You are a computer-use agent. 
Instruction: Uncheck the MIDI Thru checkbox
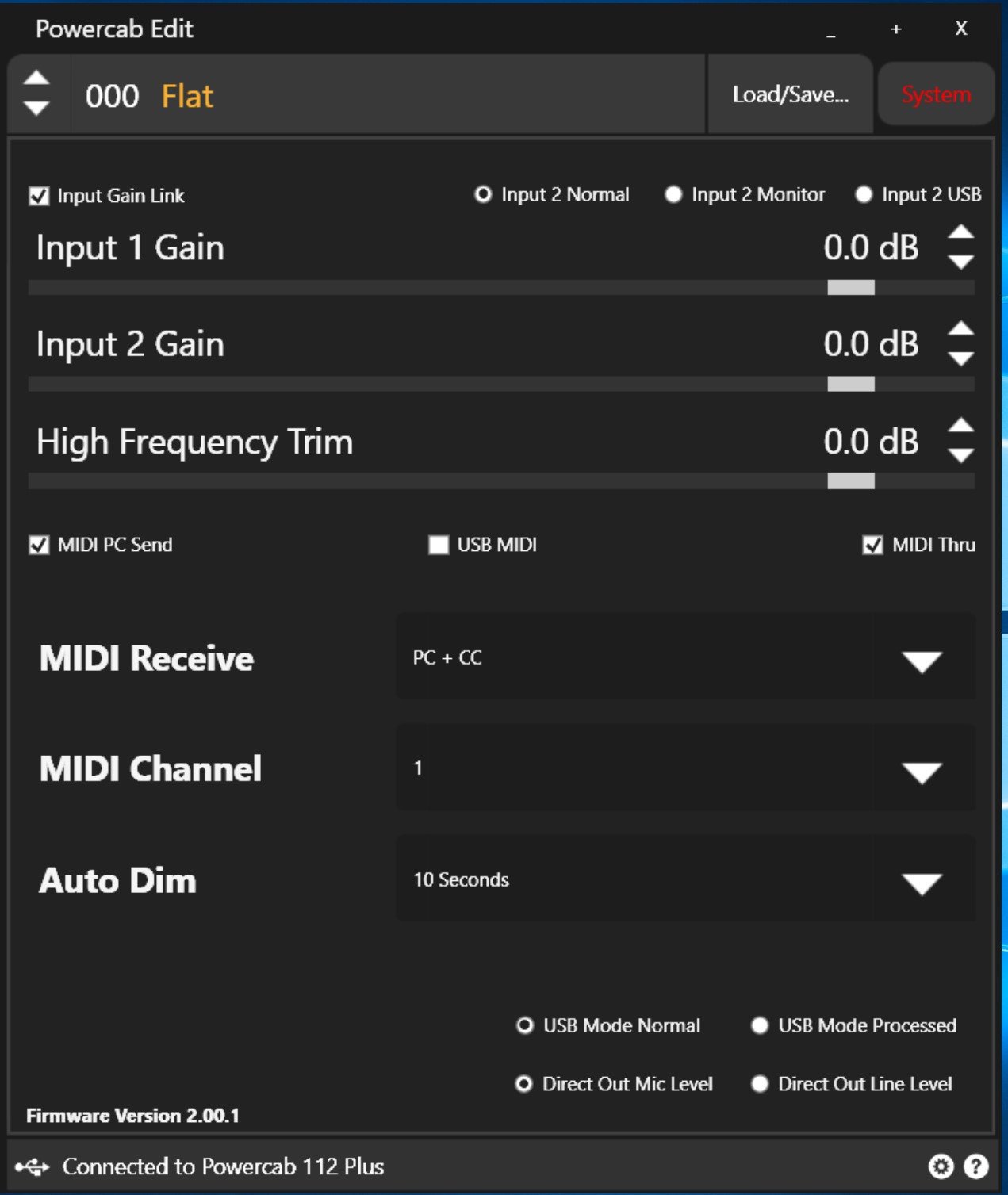[x=872, y=545]
